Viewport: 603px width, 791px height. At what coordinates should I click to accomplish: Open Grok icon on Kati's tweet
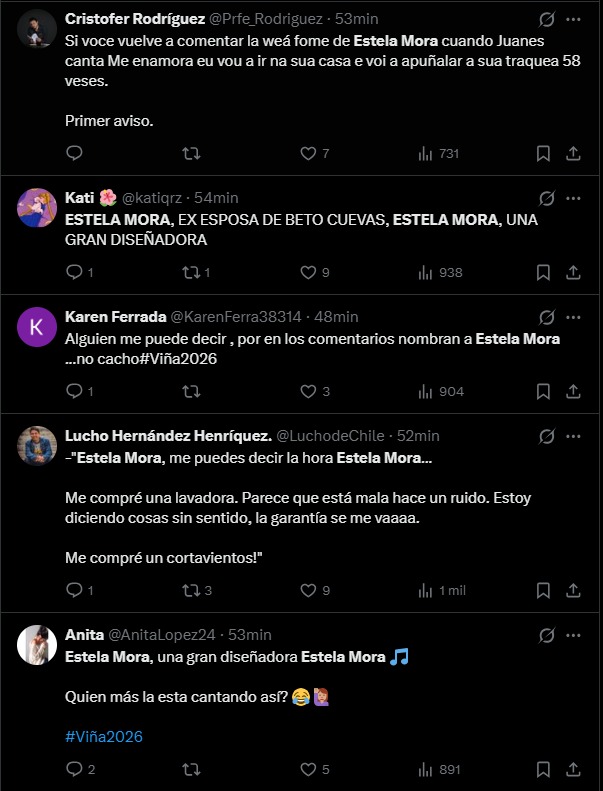pos(546,198)
